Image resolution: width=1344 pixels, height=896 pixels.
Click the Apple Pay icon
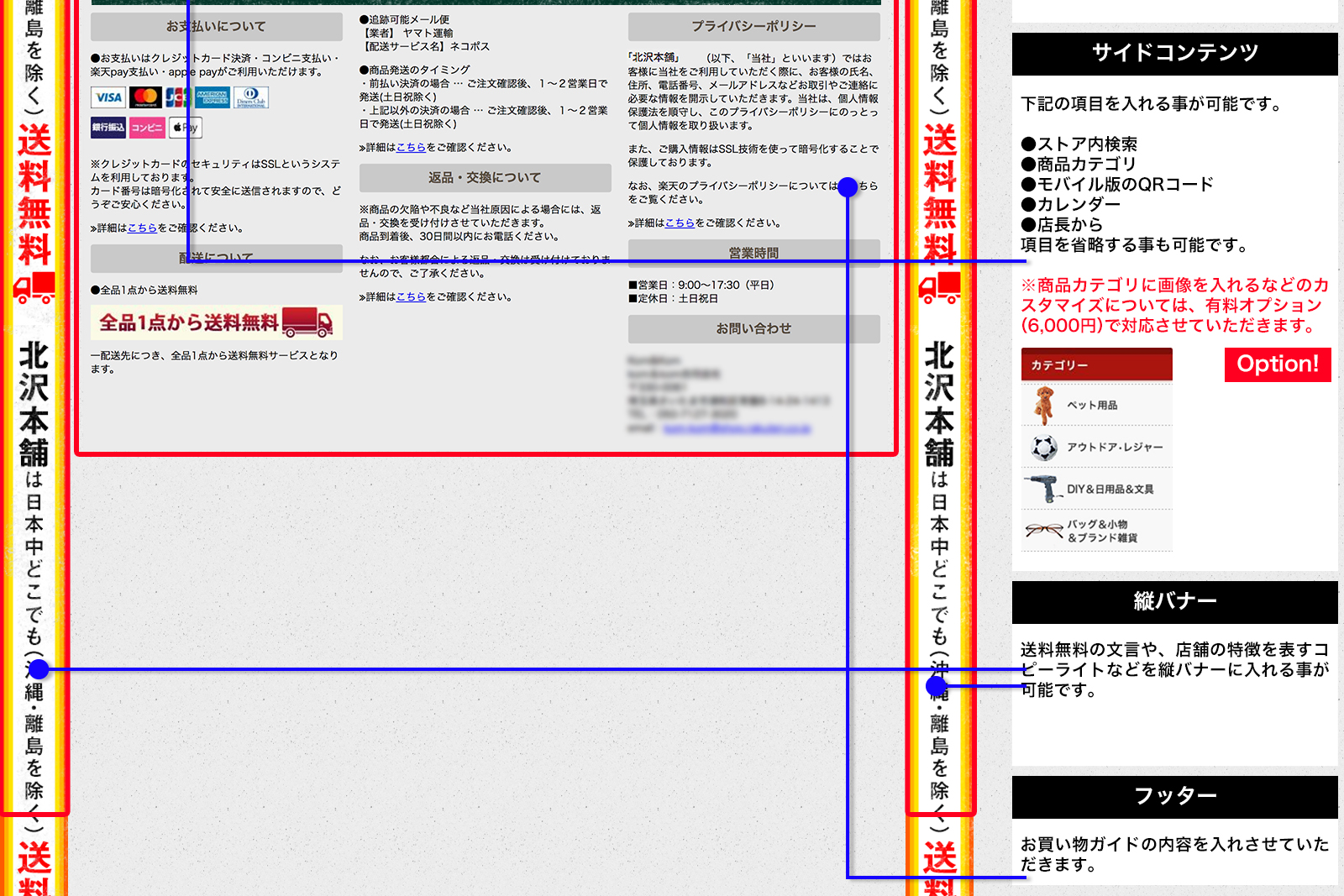(x=186, y=128)
